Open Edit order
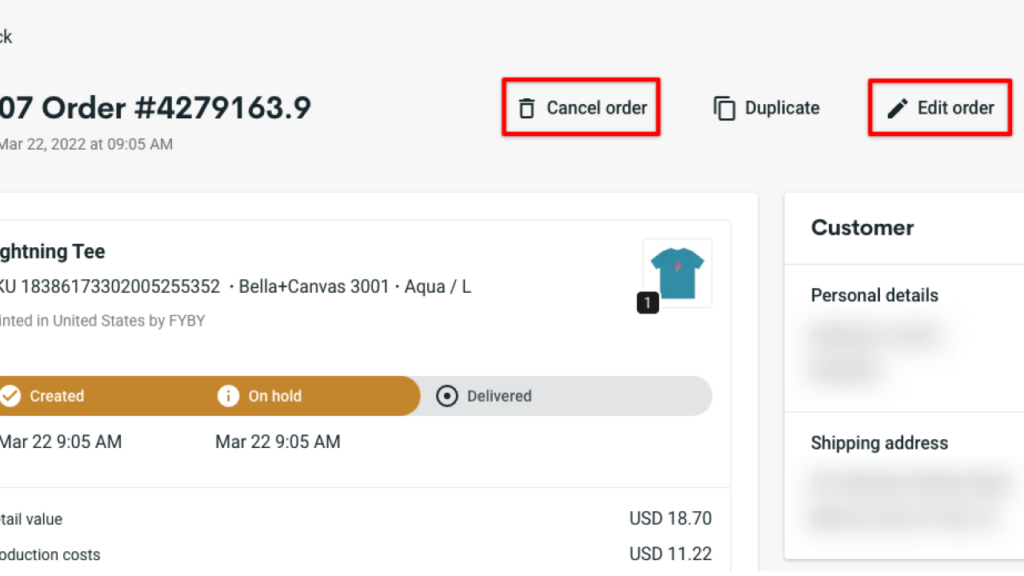Screen dimensions: 1024x576 tap(939, 108)
